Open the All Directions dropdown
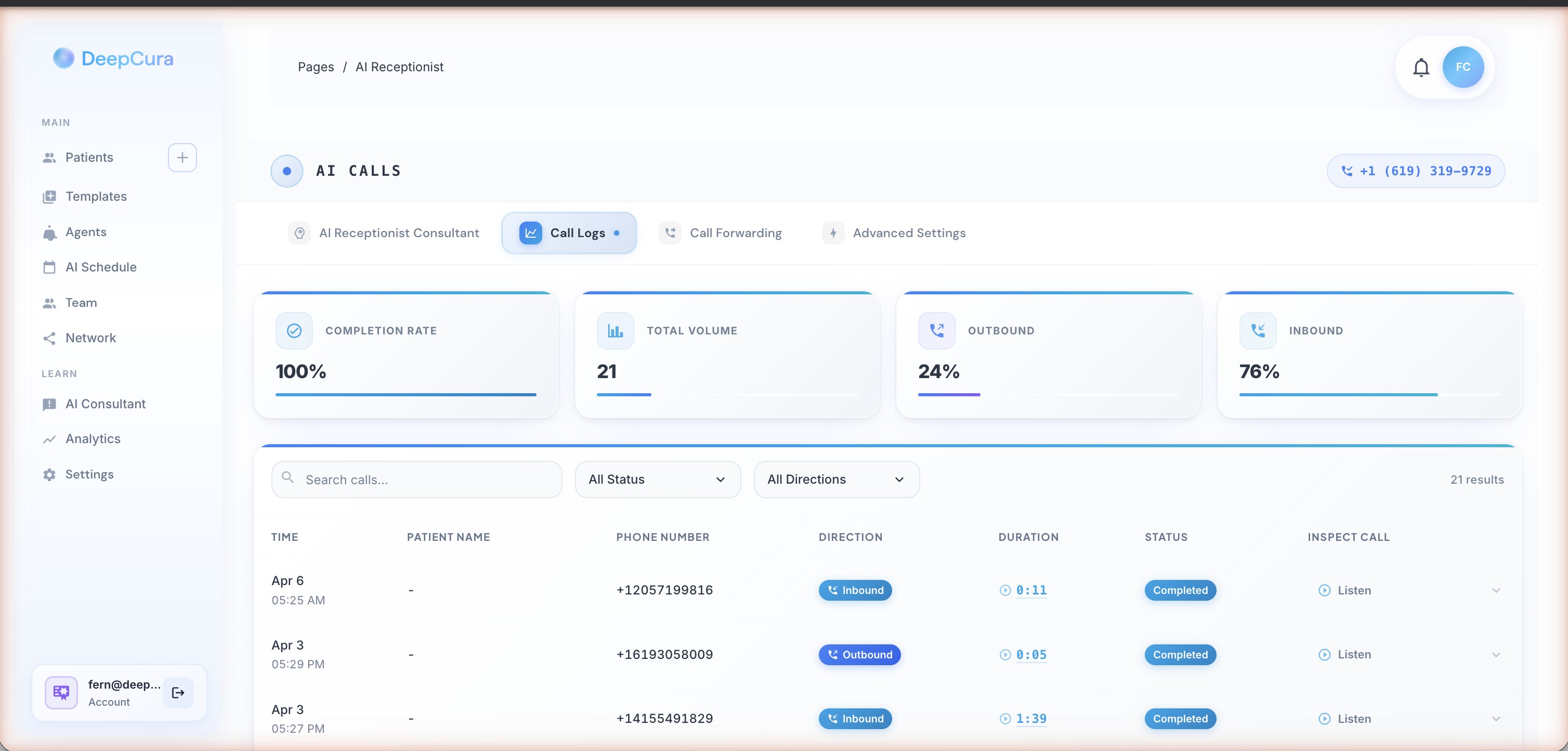 coord(837,480)
